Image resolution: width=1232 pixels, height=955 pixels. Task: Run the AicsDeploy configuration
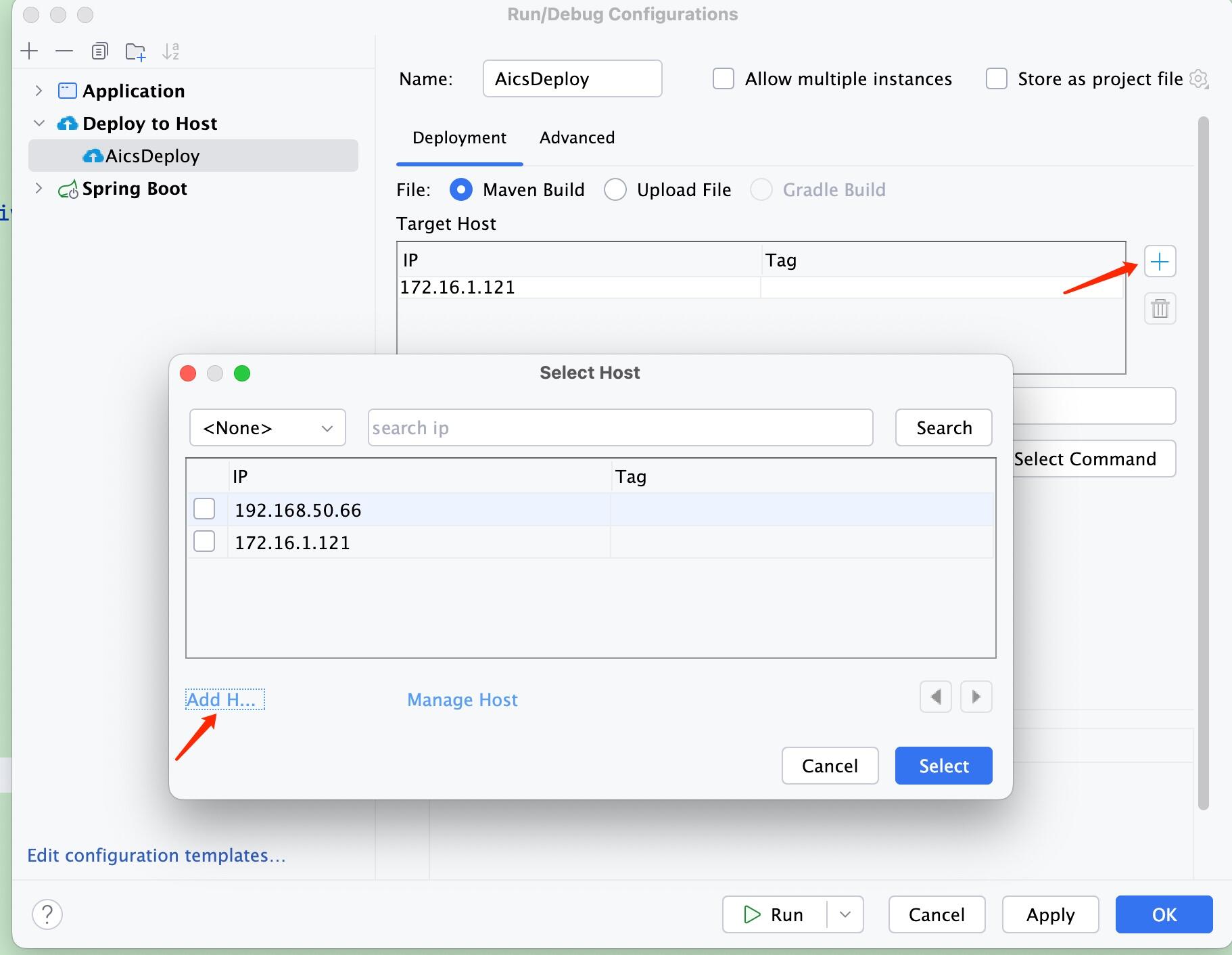pyautogui.click(x=775, y=914)
